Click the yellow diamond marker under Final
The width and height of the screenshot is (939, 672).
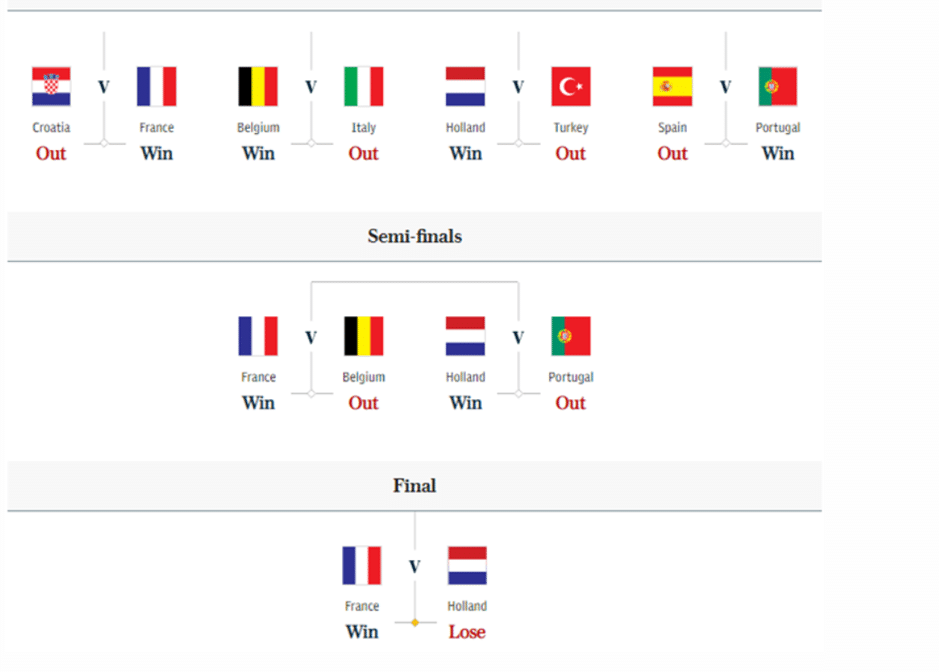(x=415, y=623)
